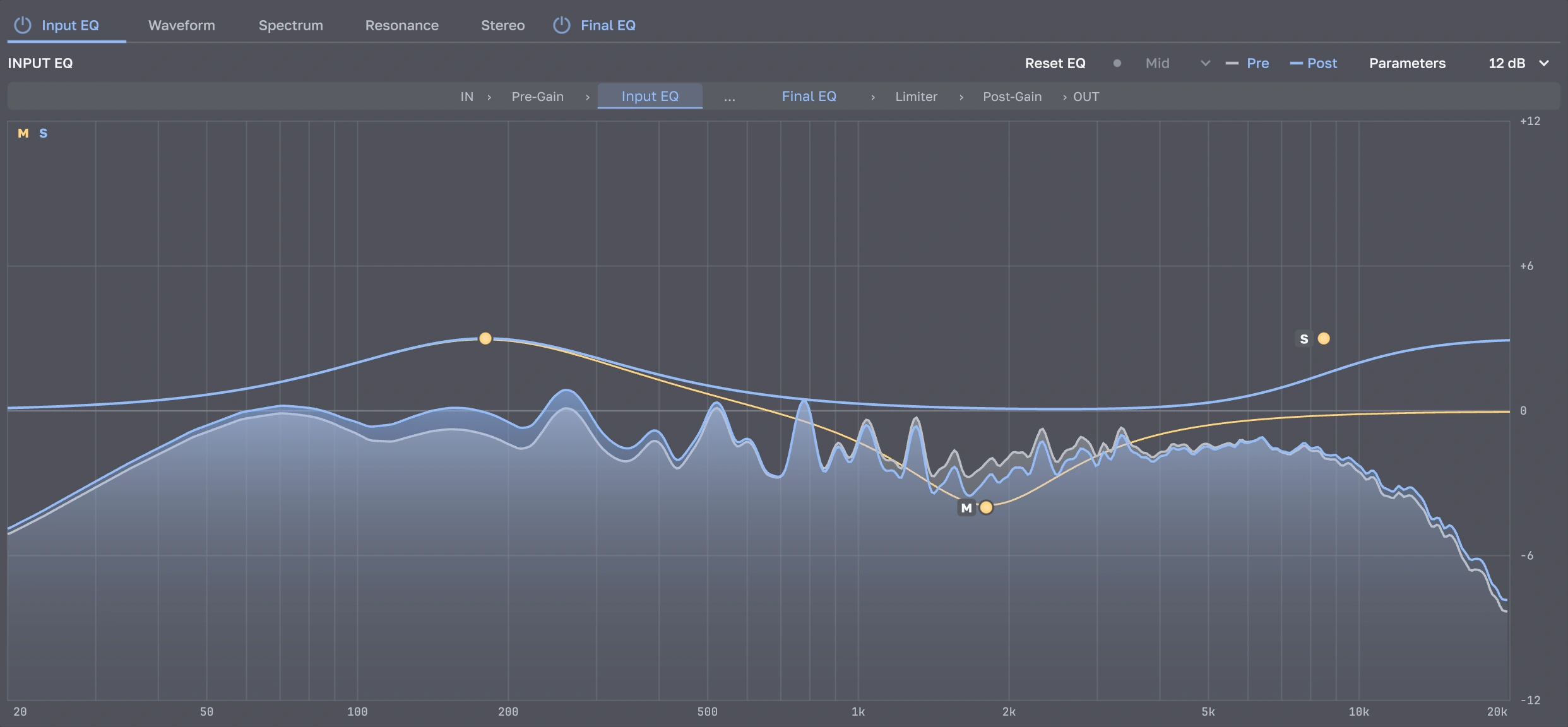Toggle the Post spectrum display
This screenshot has height=727, width=1568.
1313,63
